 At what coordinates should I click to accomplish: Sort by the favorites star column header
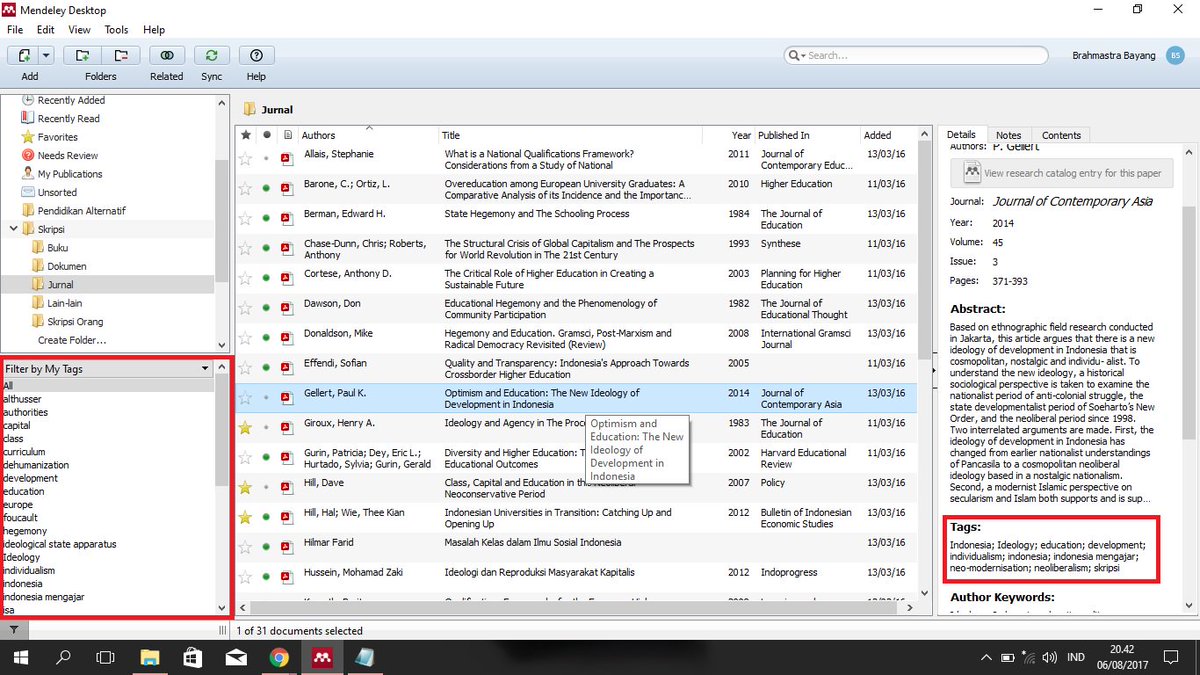pos(246,135)
